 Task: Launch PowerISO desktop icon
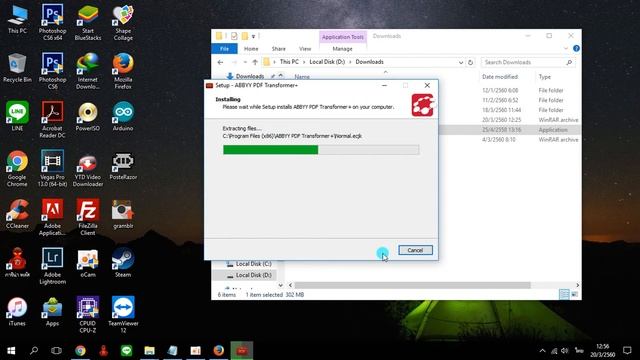pyautogui.click(x=88, y=116)
